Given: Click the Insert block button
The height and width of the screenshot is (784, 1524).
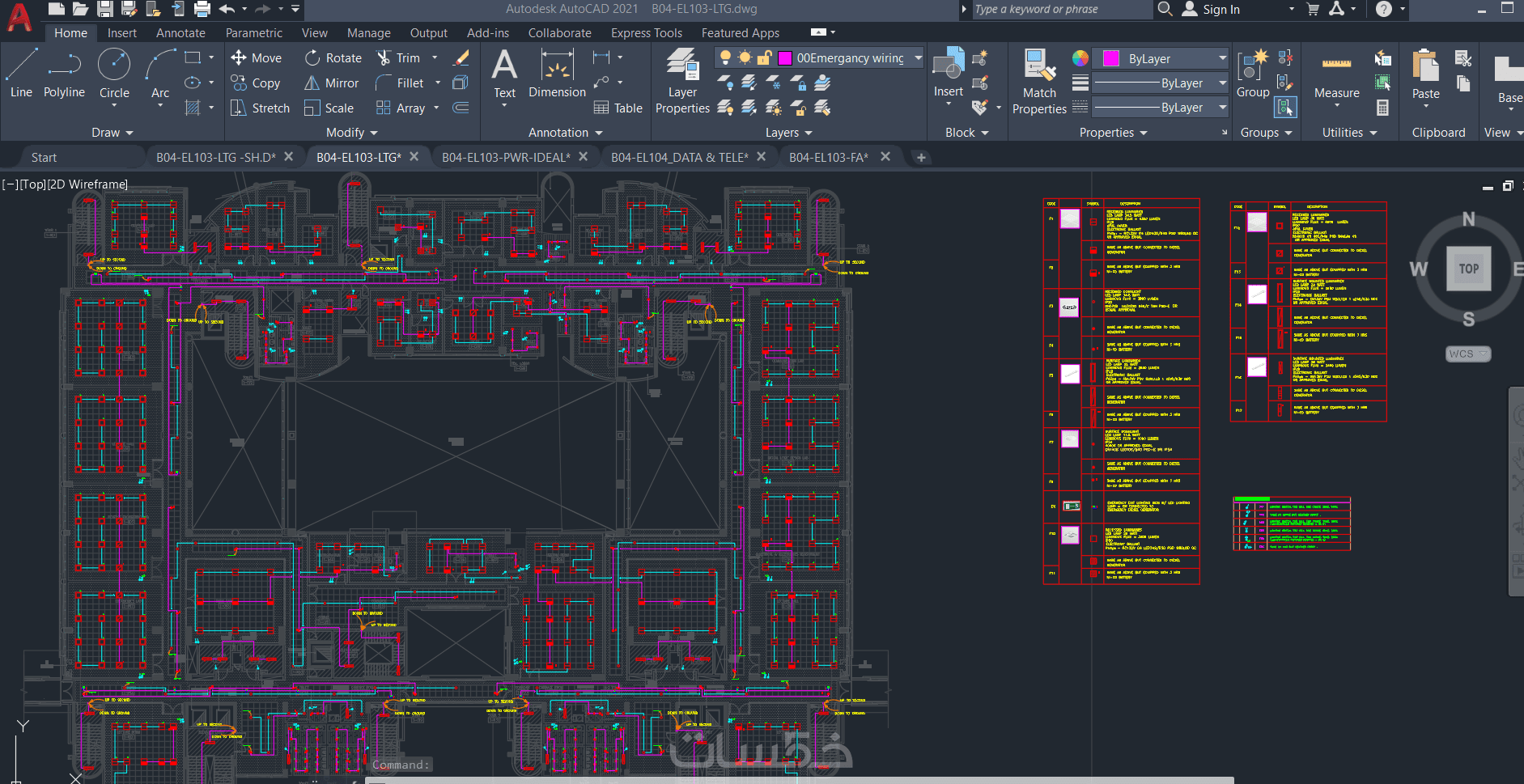Looking at the screenshot, I should tap(949, 73).
